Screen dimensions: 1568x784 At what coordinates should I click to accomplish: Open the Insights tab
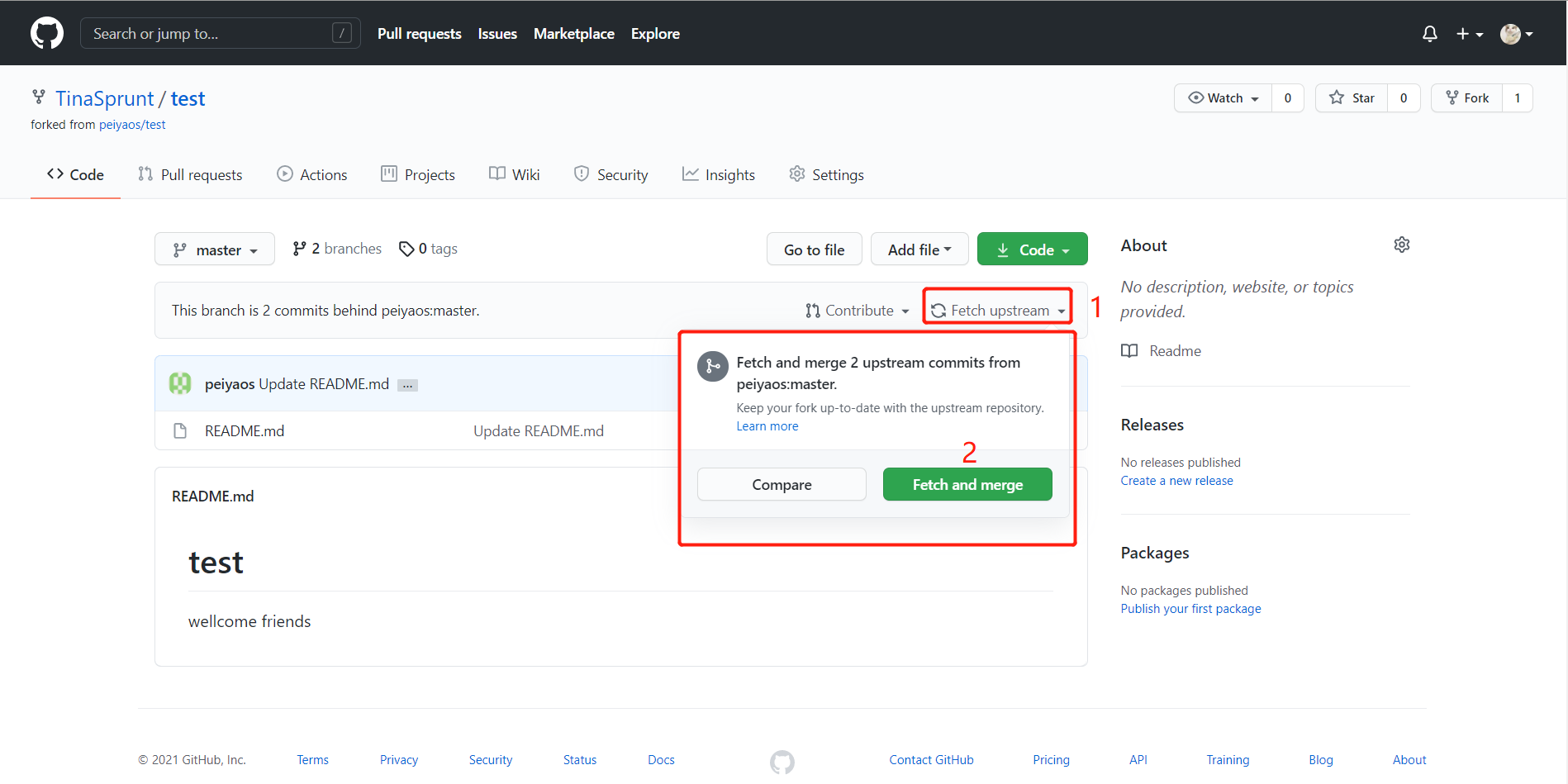click(719, 174)
